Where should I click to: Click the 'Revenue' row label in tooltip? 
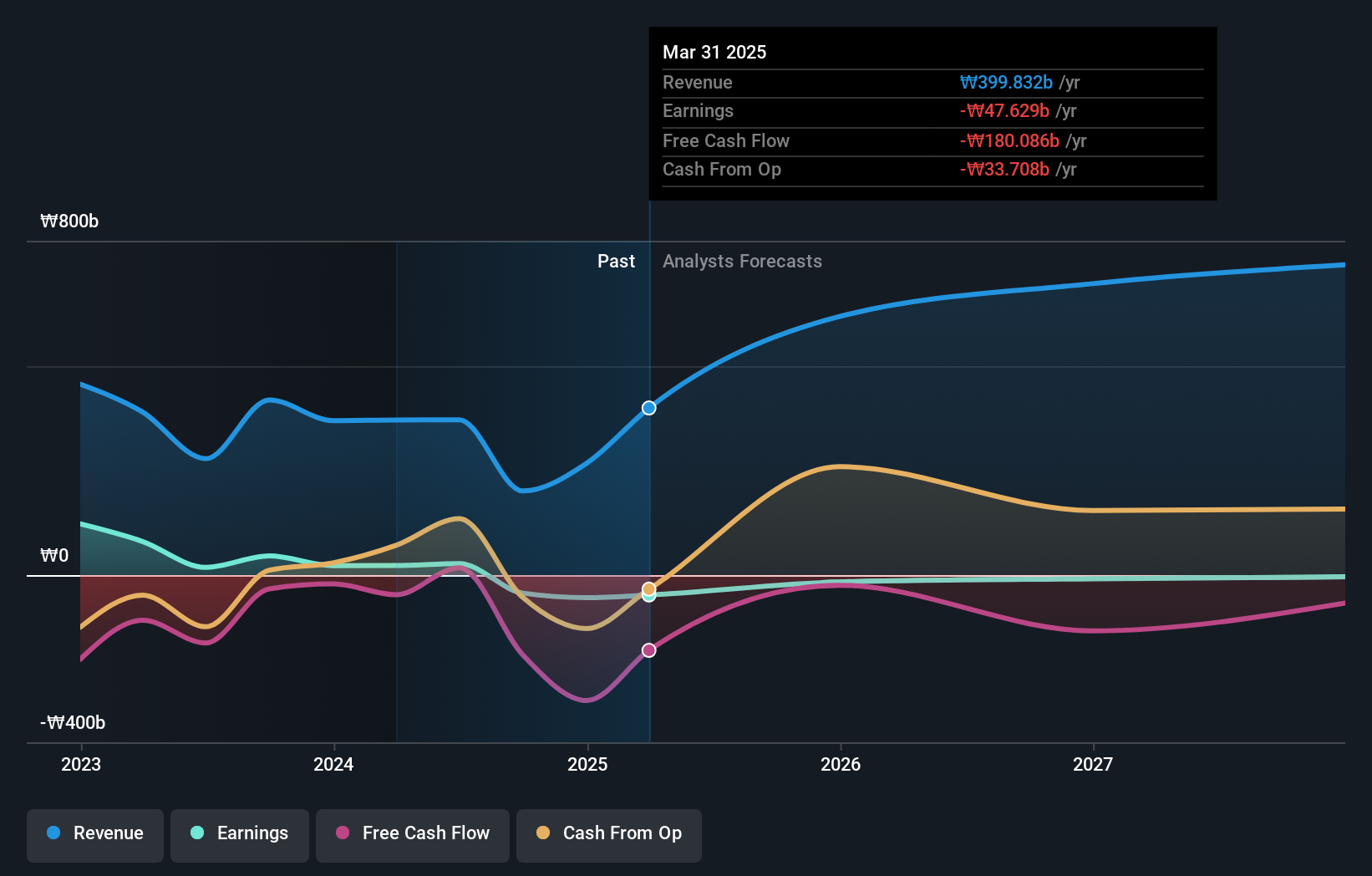click(698, 82)
